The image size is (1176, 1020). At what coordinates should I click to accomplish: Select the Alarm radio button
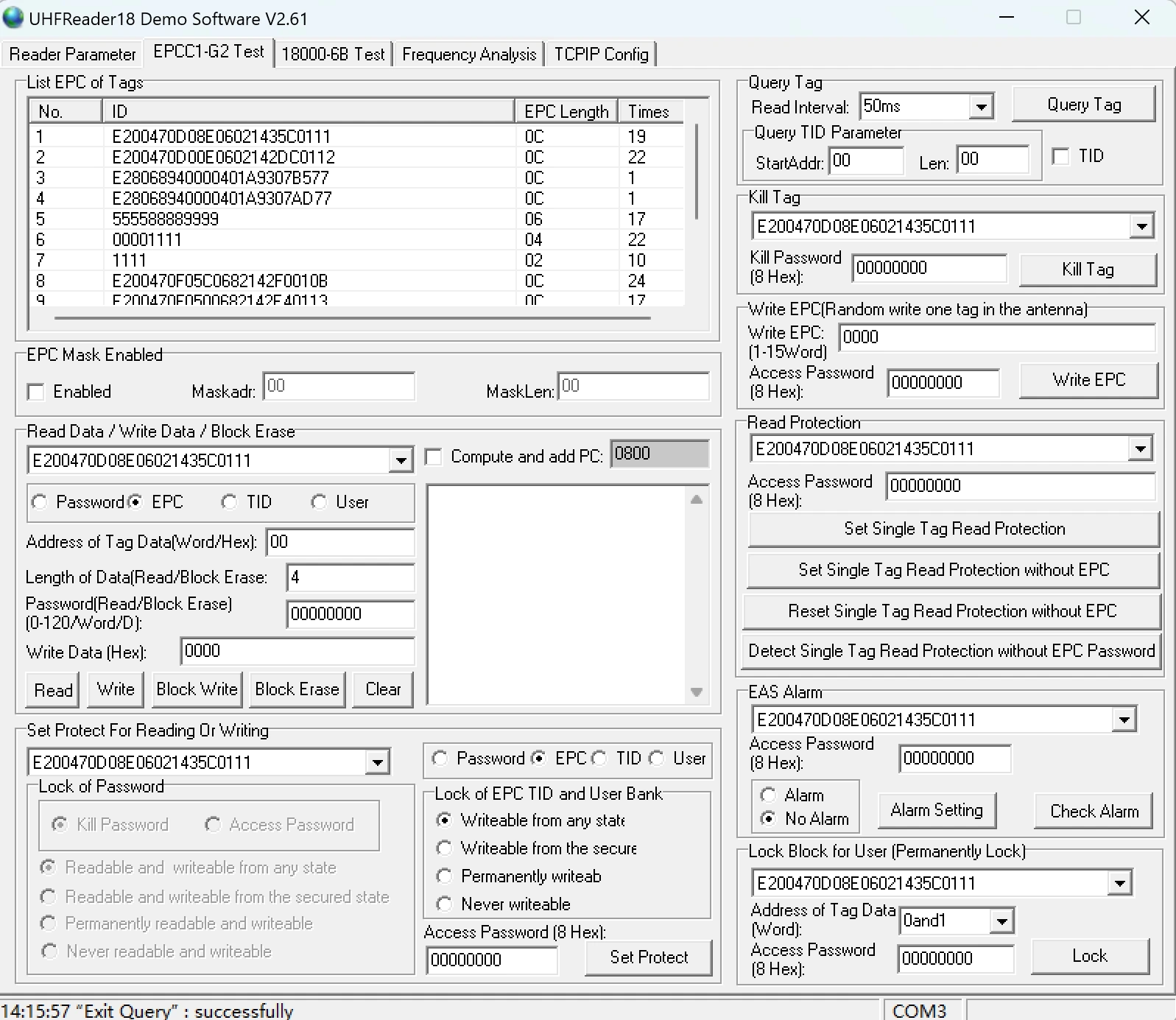tap(769, 795)
